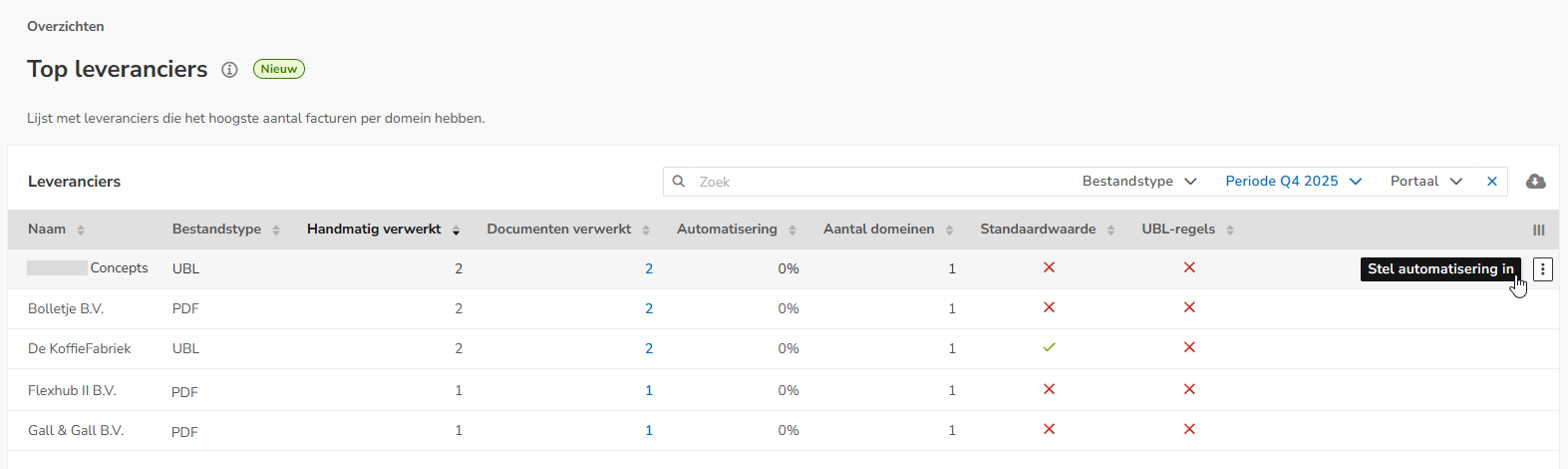Expand the Portaal filter dropdown
The image size is (1568, 469).
(x=1425, y=182)
